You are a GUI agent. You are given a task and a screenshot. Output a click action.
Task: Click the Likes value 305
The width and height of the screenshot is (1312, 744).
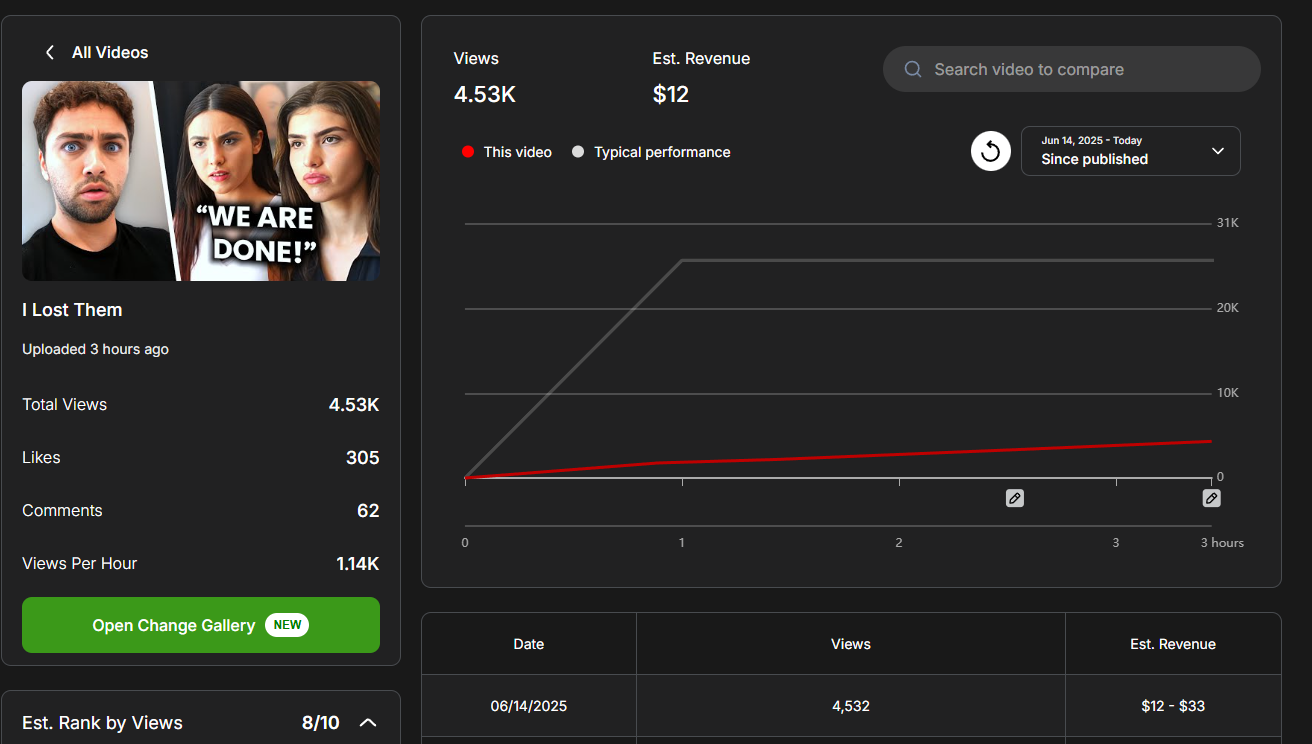pos(363,458)
